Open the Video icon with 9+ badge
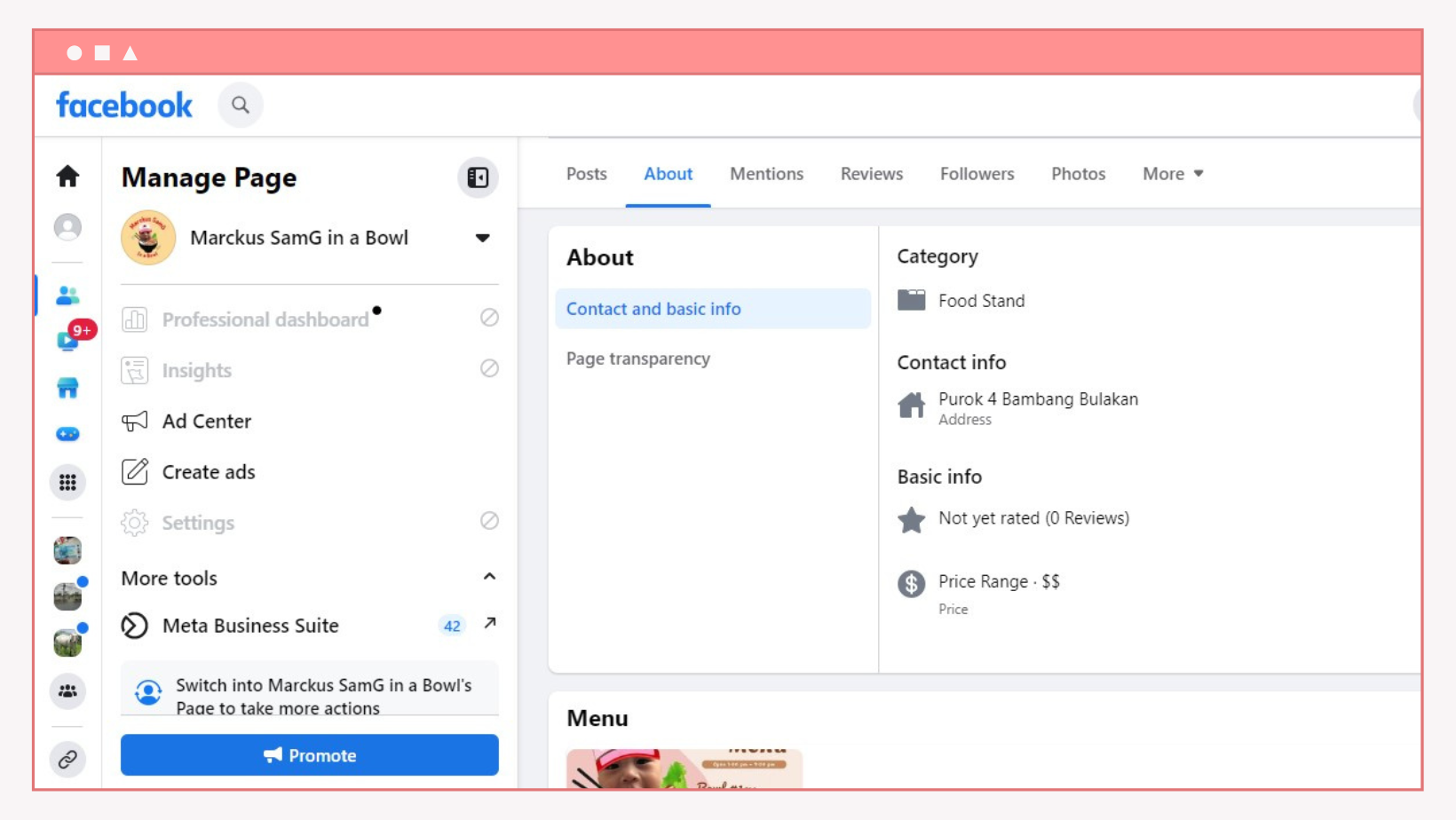 pos(69,339)
